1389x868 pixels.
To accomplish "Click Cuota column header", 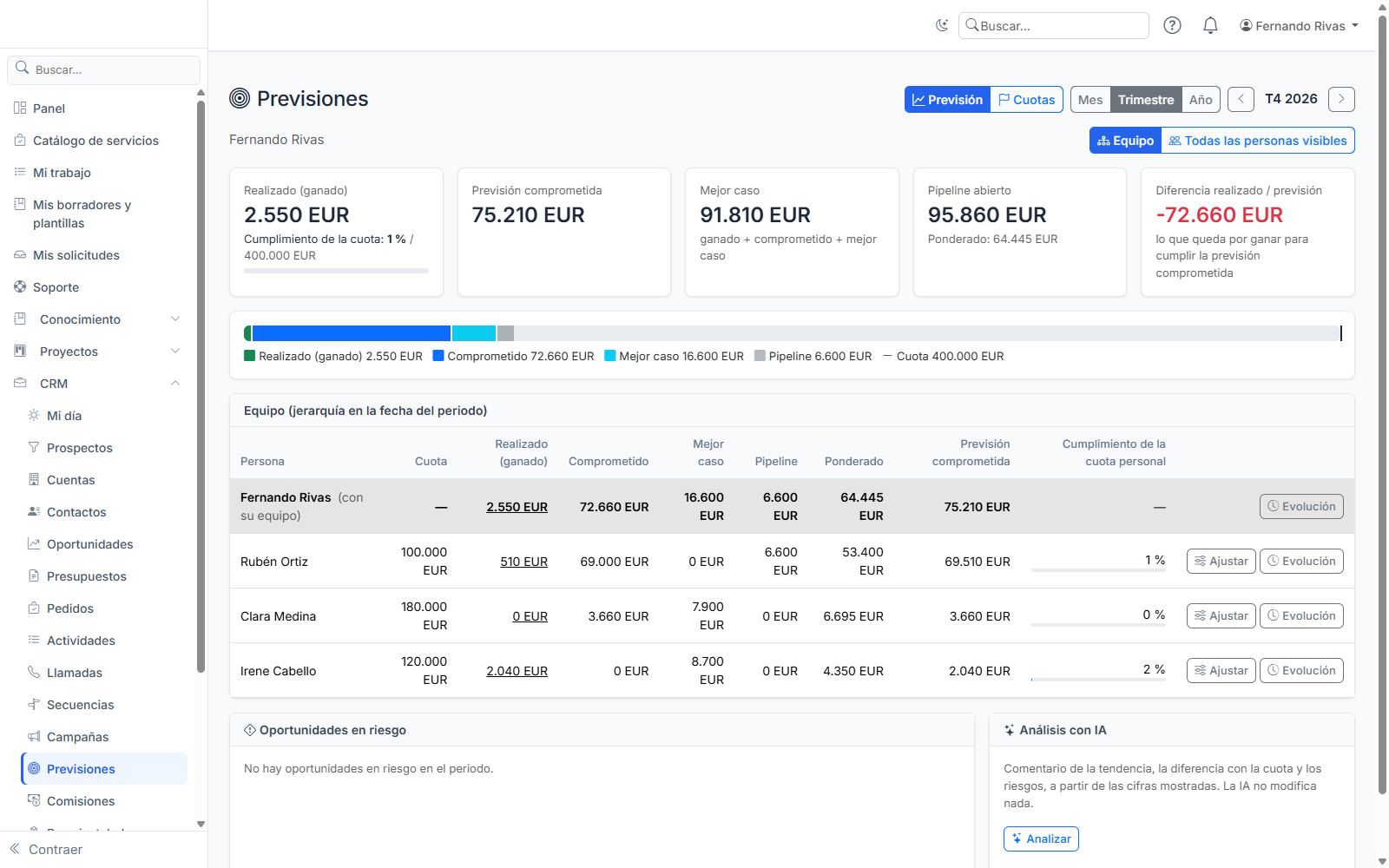I will (431, 462).
